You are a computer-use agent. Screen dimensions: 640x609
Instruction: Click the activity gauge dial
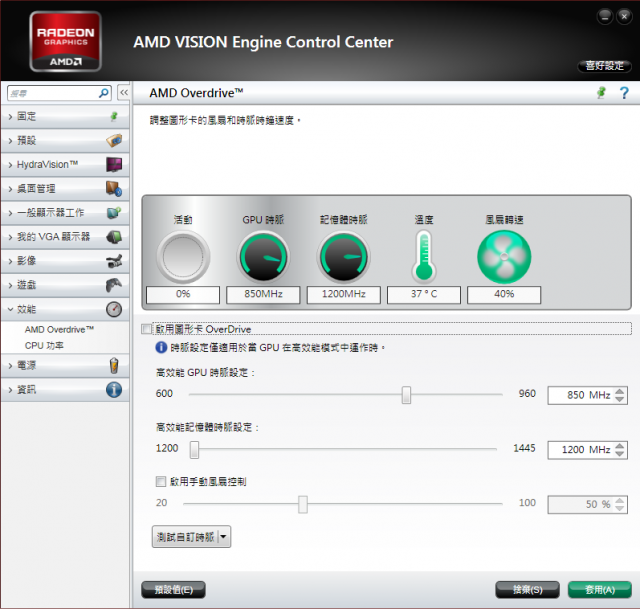[183, 257]
